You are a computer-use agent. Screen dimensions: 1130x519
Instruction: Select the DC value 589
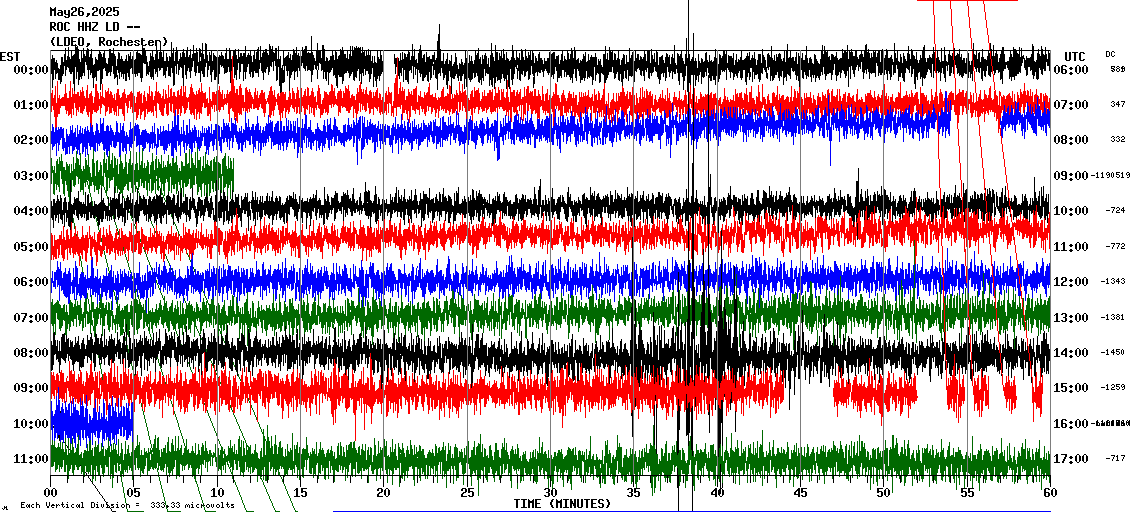point(1117,70)
